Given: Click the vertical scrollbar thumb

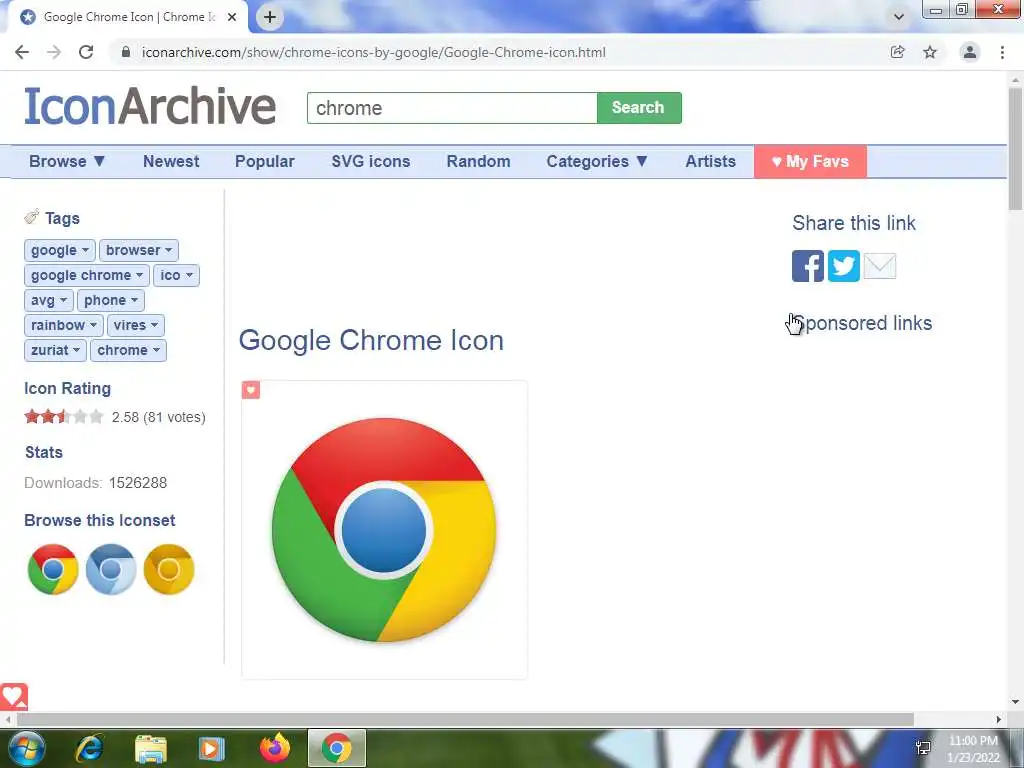Looking at the screenshot, I should [x=1015, y=149].
